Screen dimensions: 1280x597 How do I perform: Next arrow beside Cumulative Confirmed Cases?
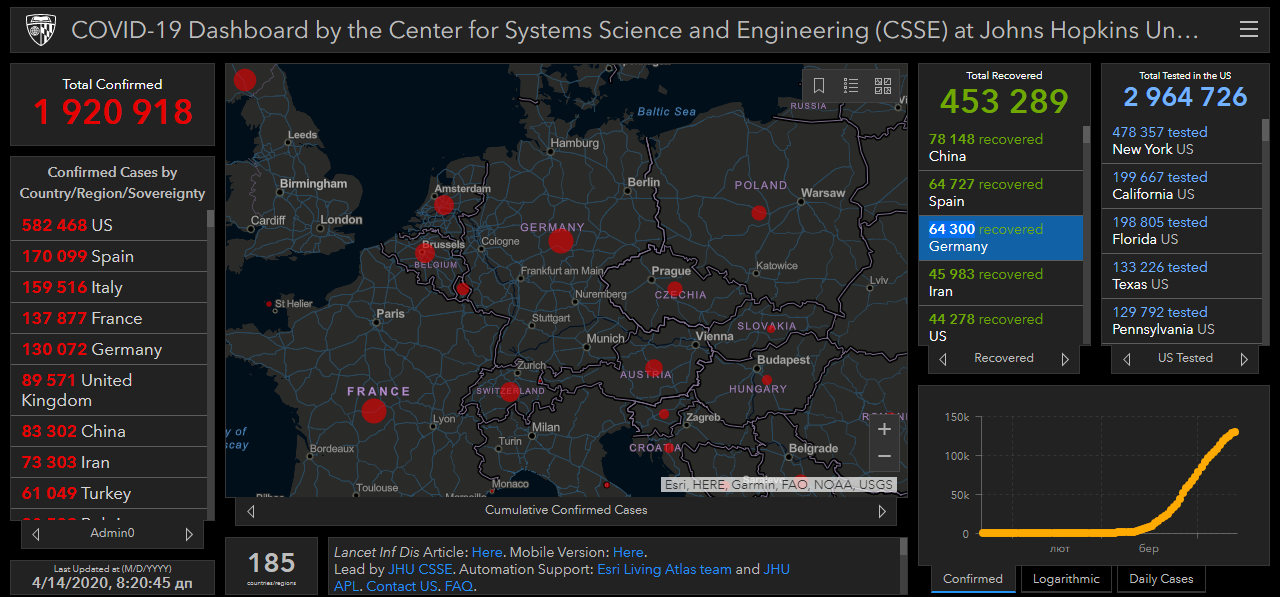pos(882,511)
